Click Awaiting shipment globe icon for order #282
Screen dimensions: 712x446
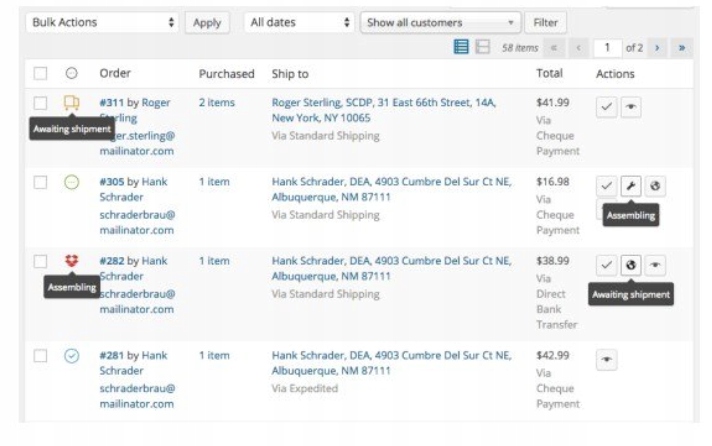631,265
